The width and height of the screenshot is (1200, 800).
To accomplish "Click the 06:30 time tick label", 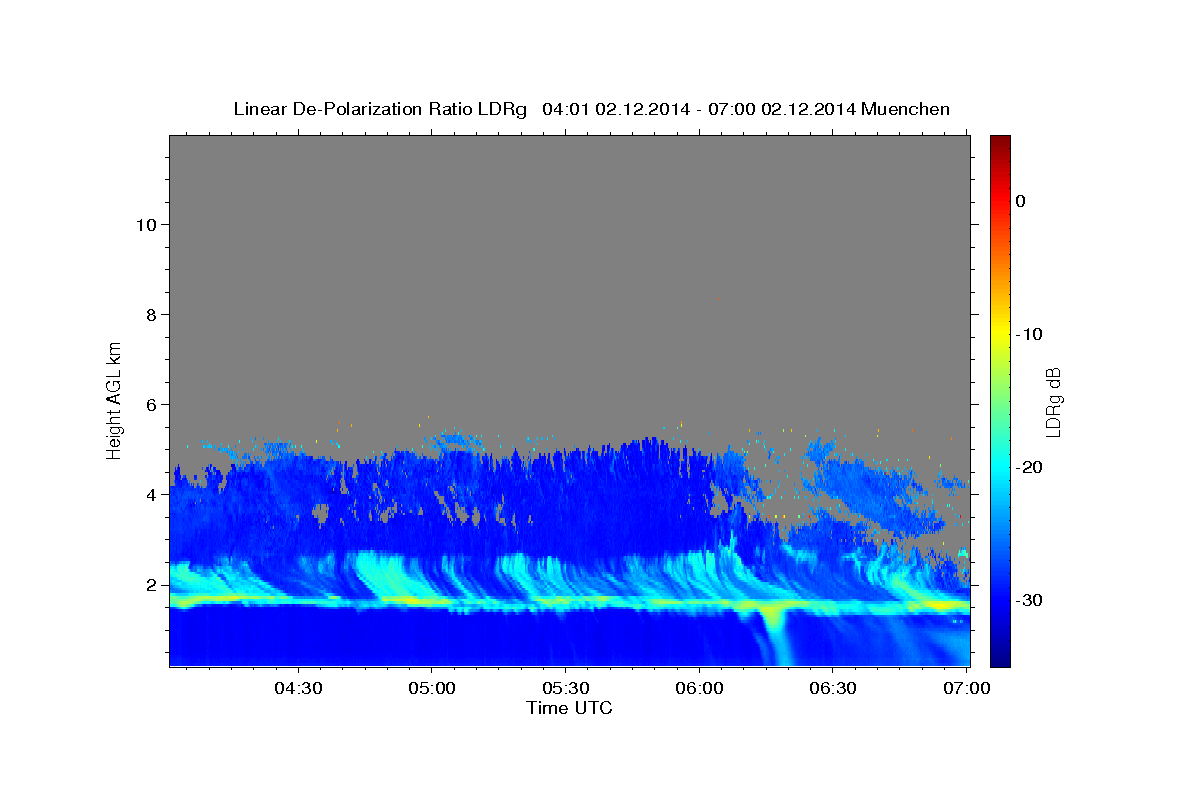I will [832, 688].
